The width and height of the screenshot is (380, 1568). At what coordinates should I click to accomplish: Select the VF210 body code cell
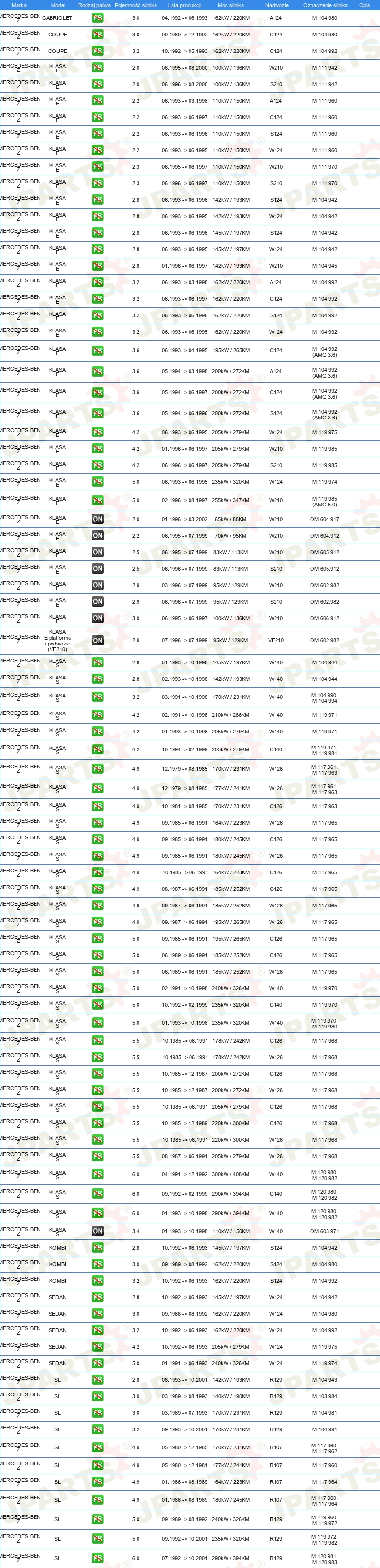click(x=276, y=640)
